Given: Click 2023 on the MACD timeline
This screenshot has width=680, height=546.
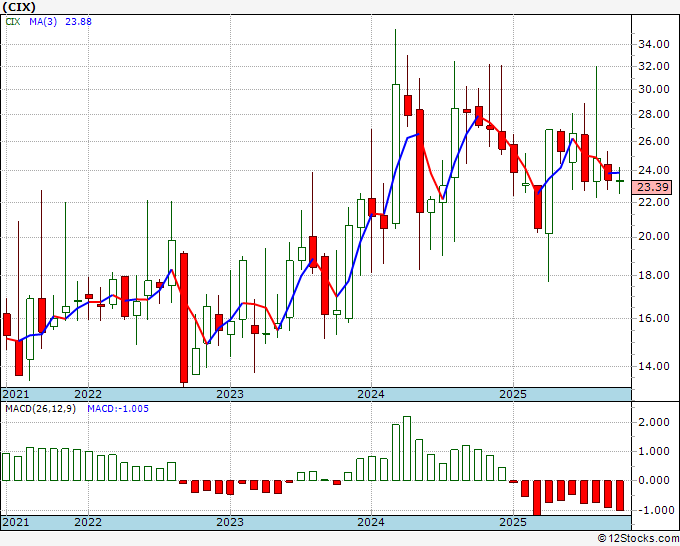Looking at the screenshot, I should [x=230, y=522].
